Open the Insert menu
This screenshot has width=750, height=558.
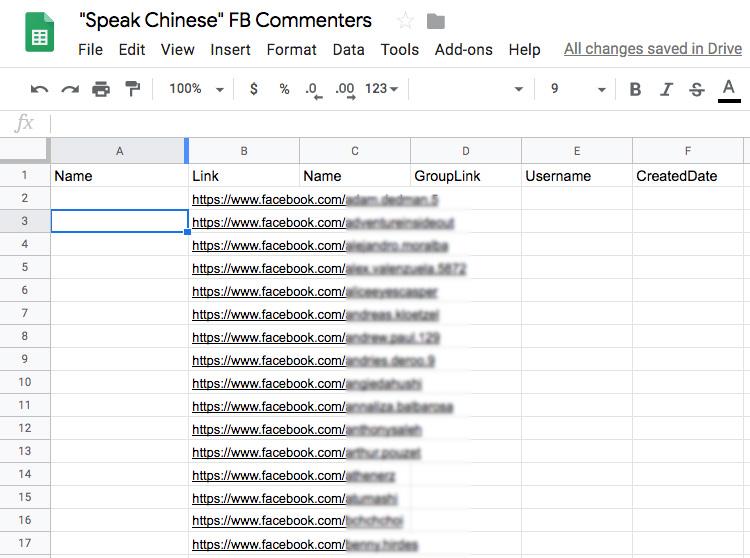(x=230, y=50)
